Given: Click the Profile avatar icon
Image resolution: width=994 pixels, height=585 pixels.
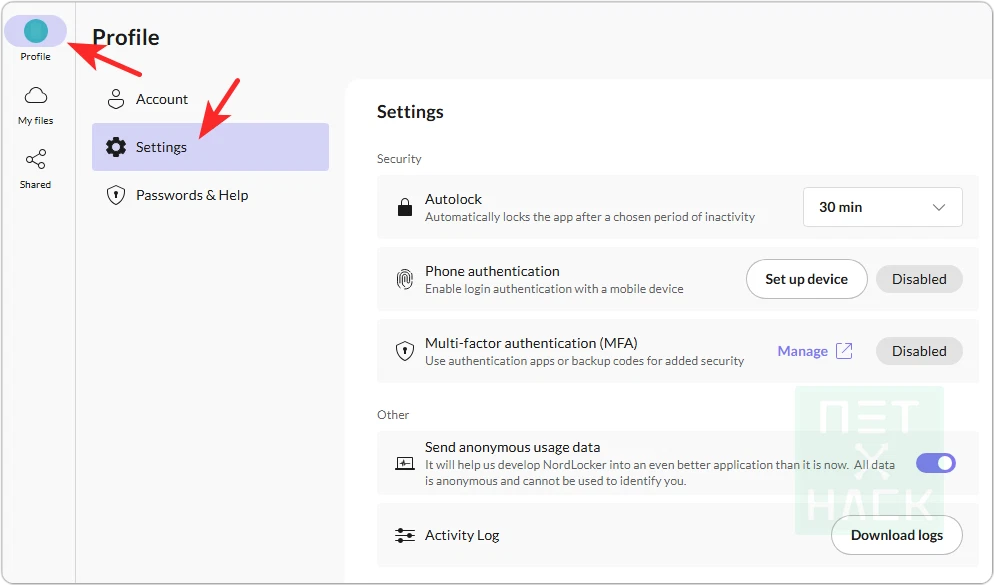Looking at the screenshot, I should [x=36, y=31].
